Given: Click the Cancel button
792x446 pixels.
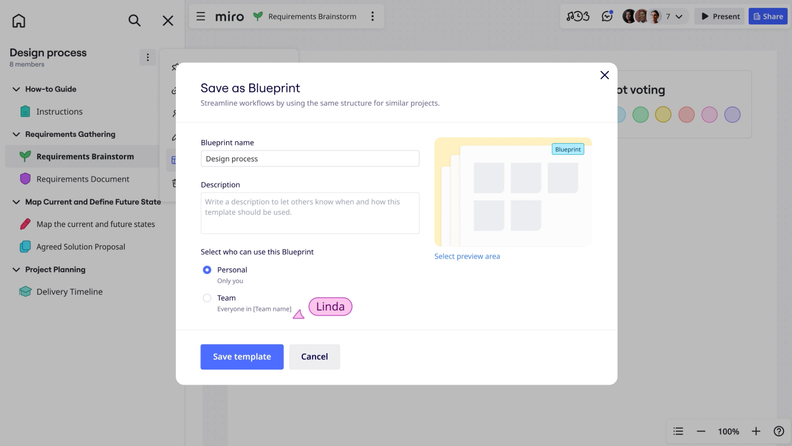Looking at the screenshot, I should [x=314, y=357].
